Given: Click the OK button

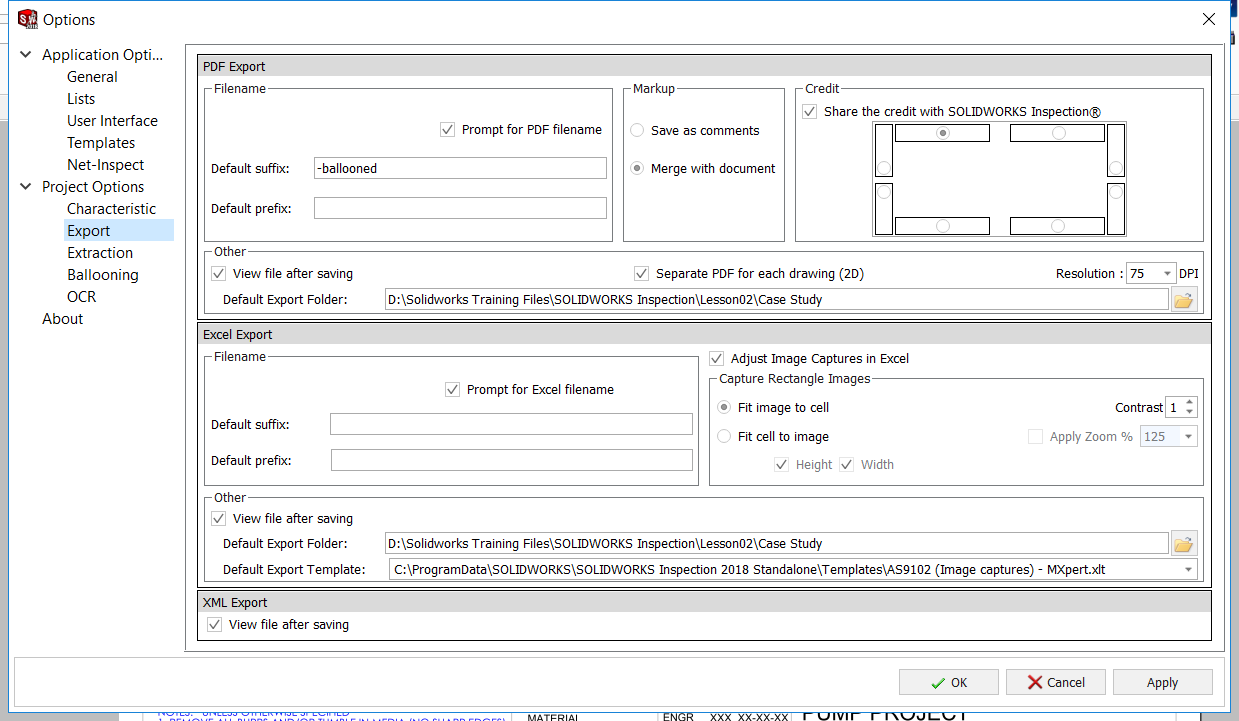Looking at the screenshot, I should [x=948, y=682].
